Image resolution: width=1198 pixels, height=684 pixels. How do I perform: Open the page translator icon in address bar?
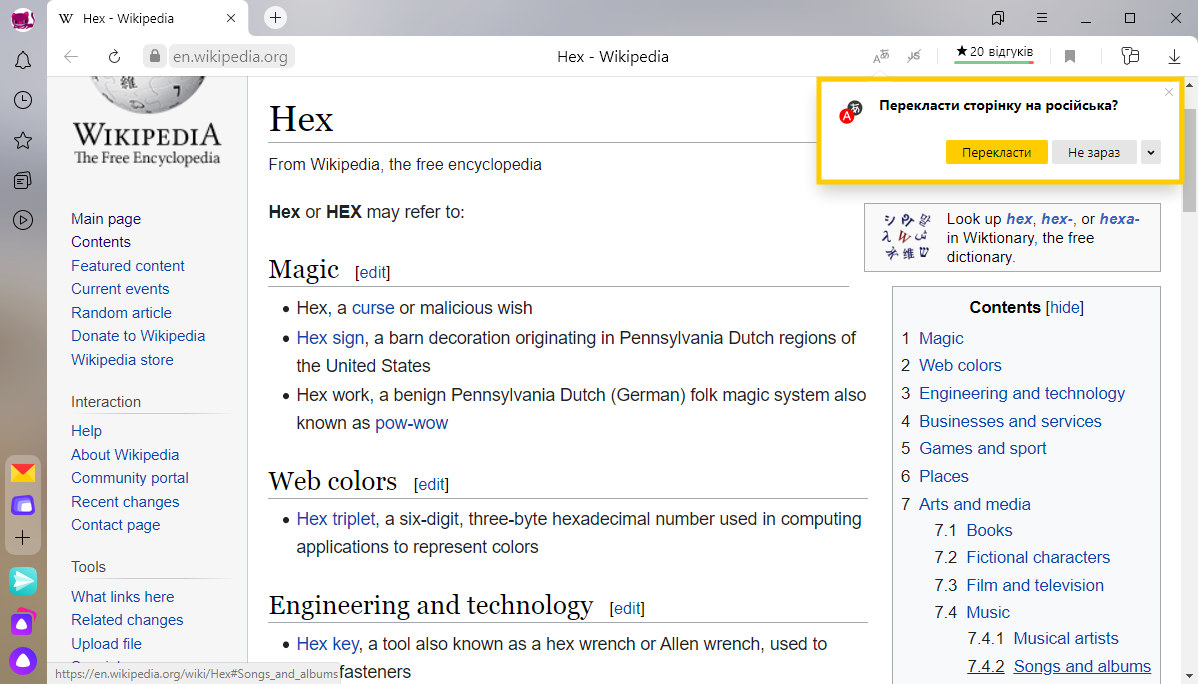(x=881, y=56)
